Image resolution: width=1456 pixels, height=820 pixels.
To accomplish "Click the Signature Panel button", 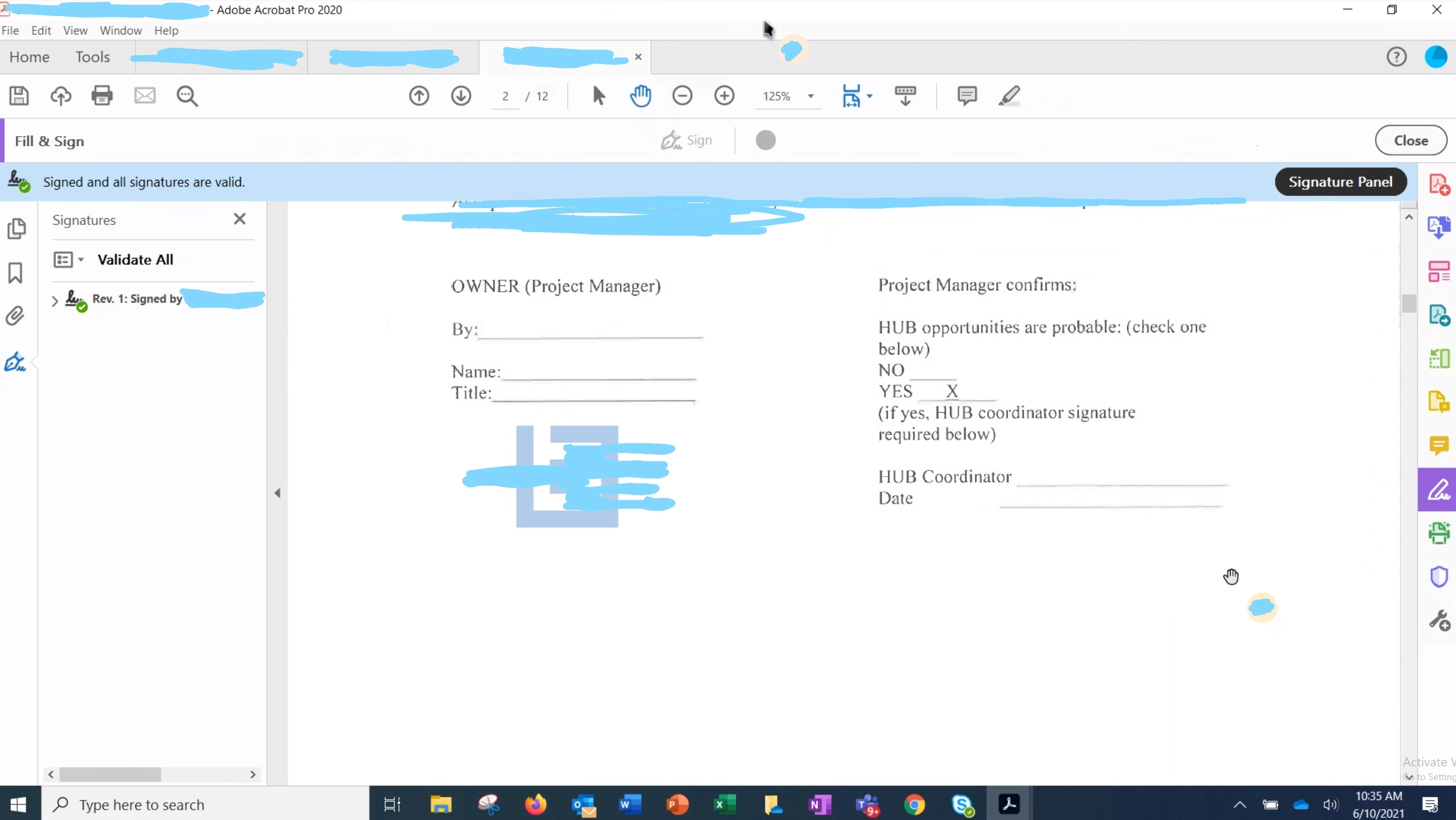I will pos(1340,182).
